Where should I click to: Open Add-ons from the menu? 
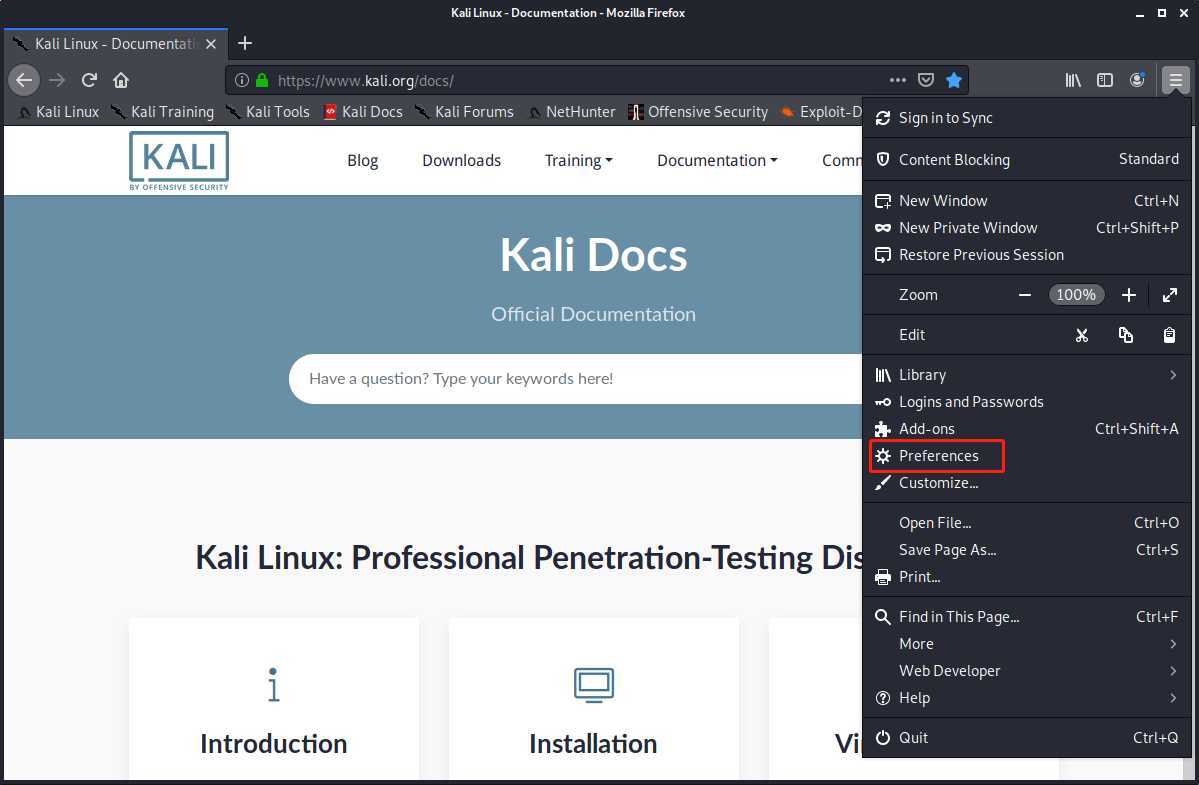(x=1026, y=429)
